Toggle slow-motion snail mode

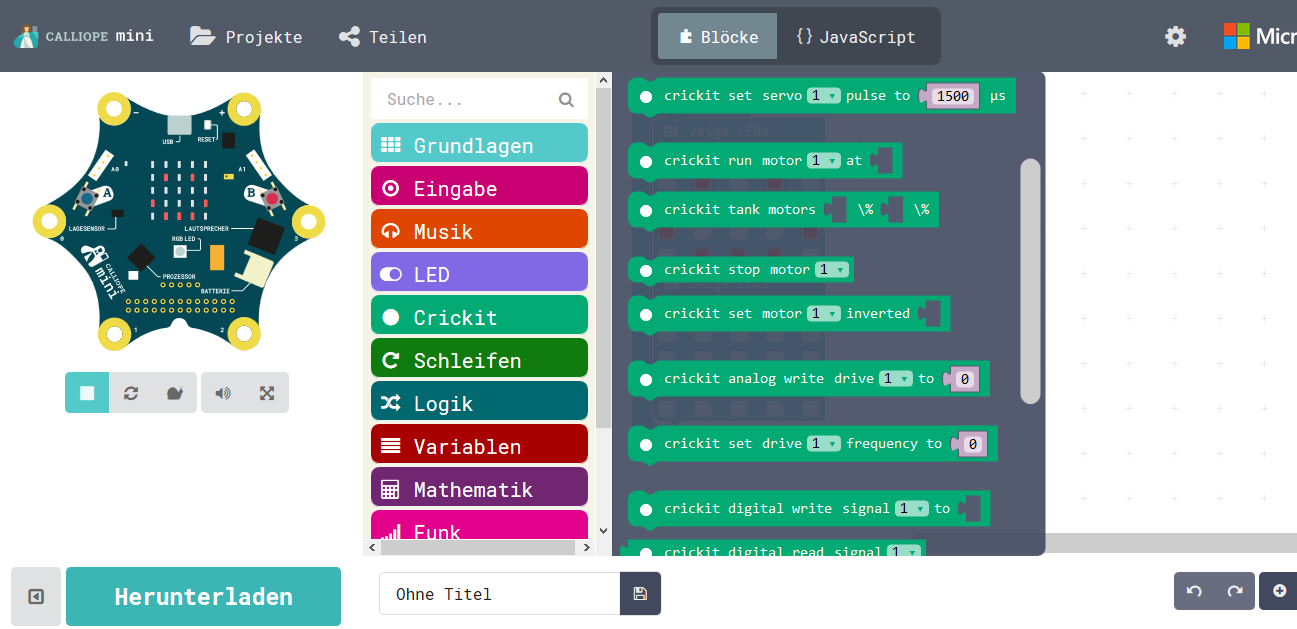[x=175, y=393]
